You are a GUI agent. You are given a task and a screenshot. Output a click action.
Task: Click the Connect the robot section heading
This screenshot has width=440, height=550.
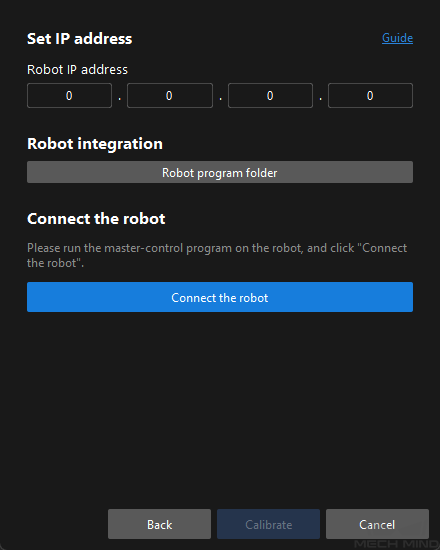[96, 219]
